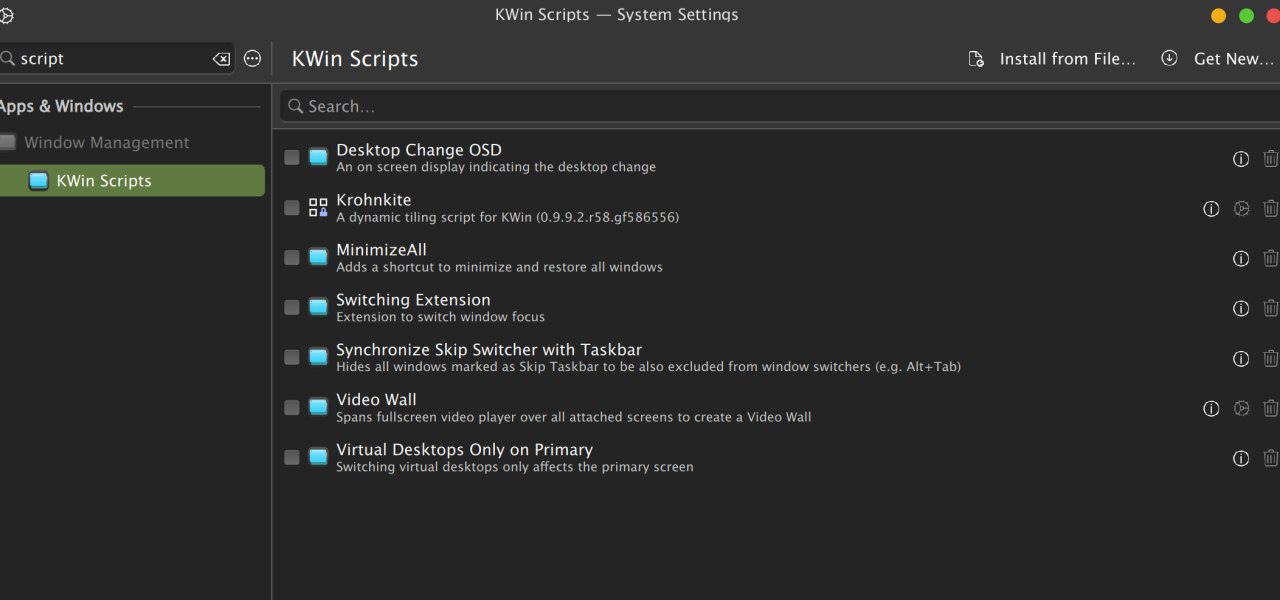
Task: Enable the Desktop Change OSD checkbox
Action: [292, 158]
